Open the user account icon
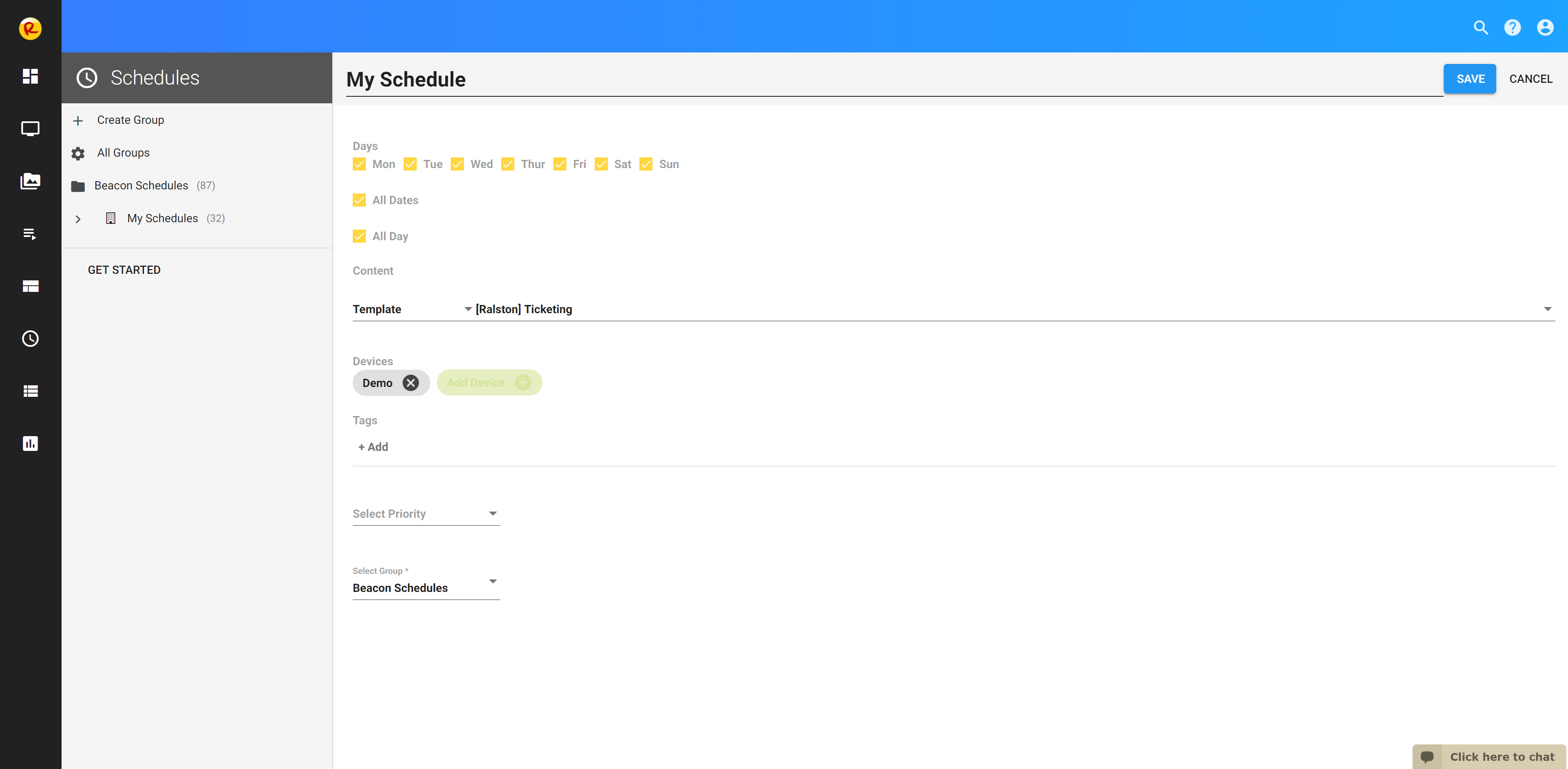Viewport: 1568px width, 769px height. [x=1545, y=27]
